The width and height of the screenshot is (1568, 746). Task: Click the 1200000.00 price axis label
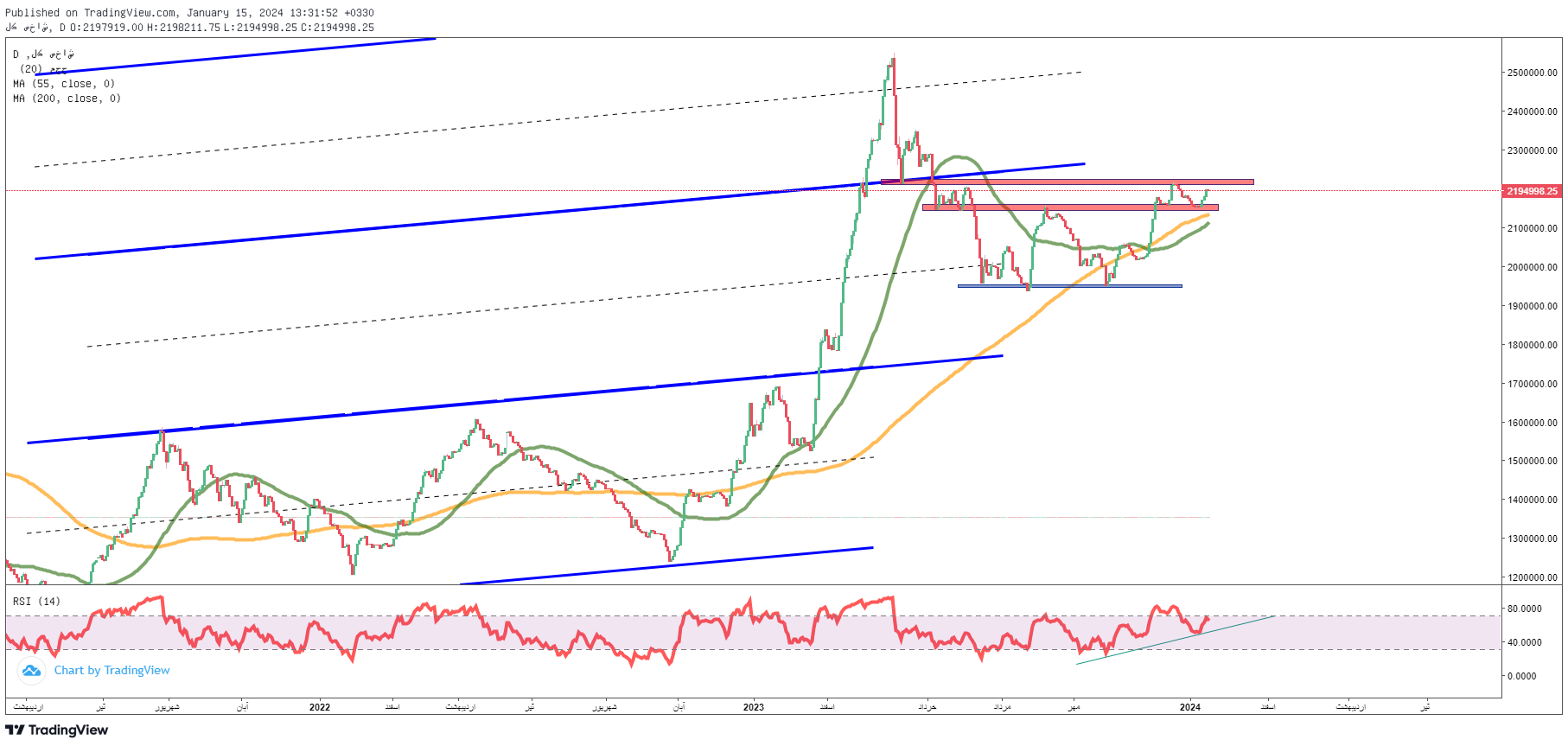(1532, 577)
